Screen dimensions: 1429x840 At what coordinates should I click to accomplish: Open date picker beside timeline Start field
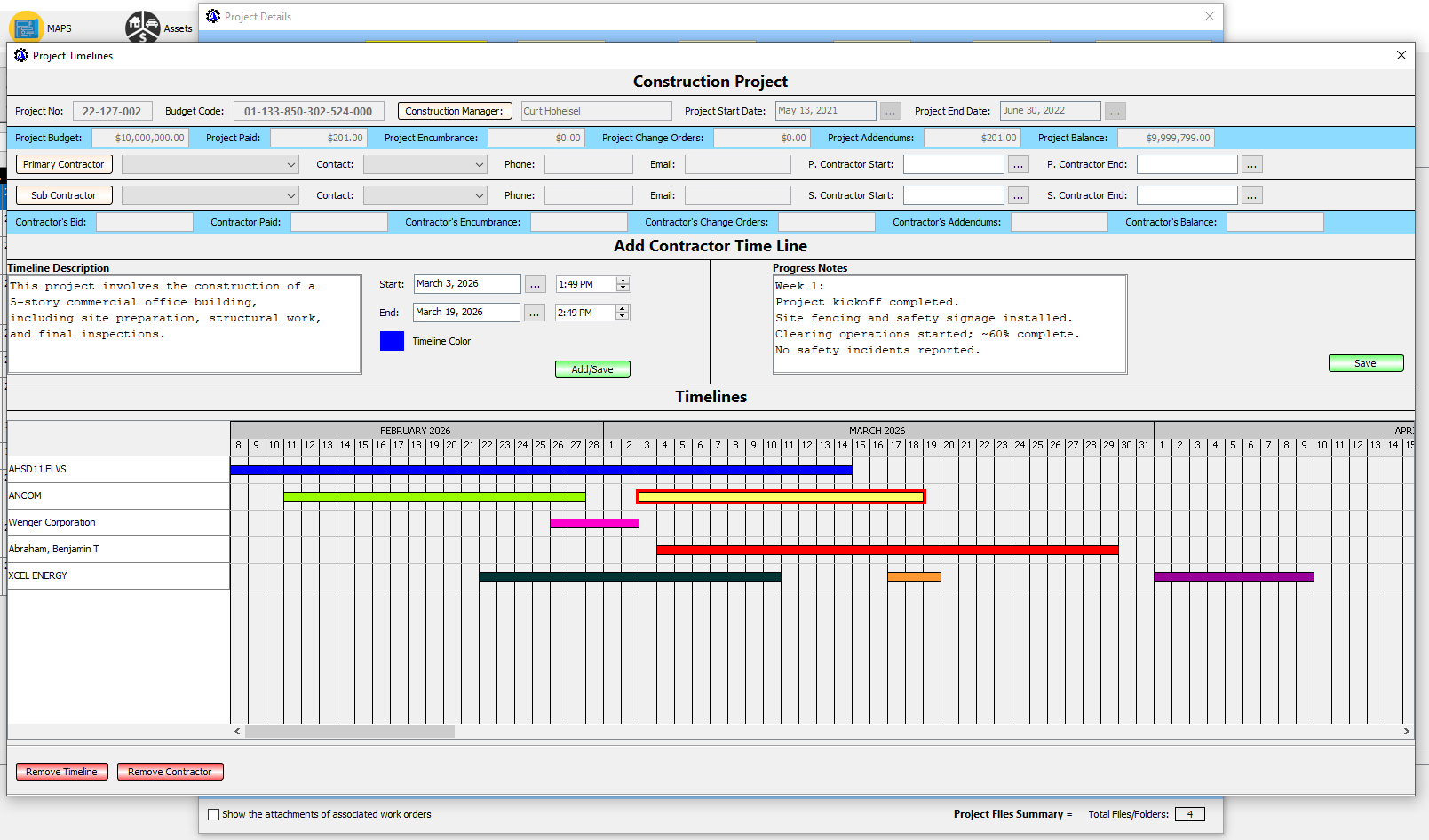click(535, 284)
